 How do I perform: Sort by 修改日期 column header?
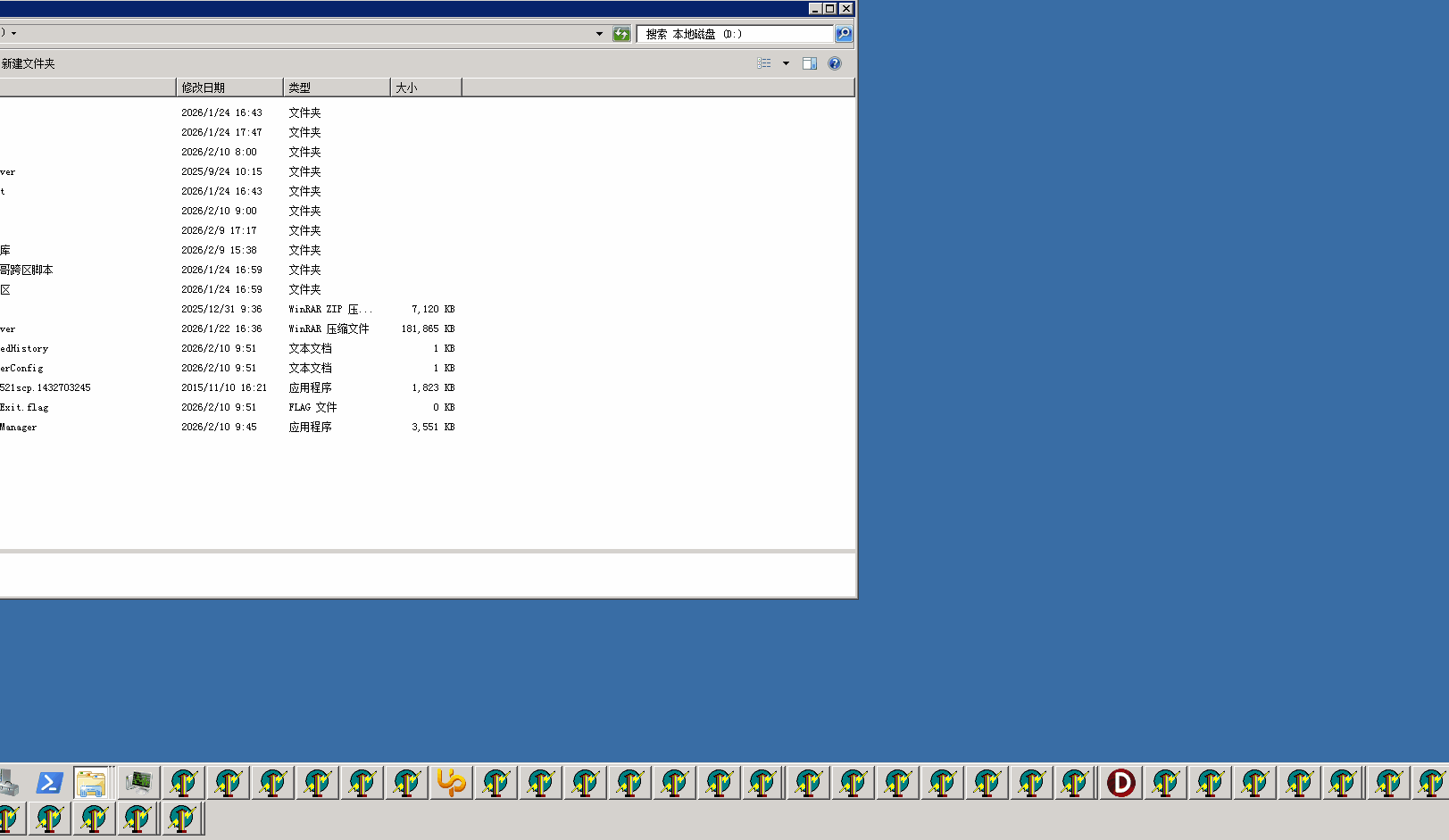[x=229, y=87]
